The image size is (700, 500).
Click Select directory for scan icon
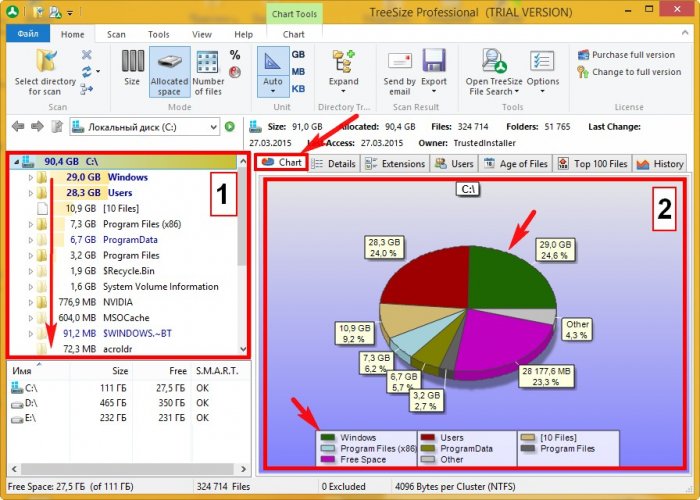click(45, 62)
